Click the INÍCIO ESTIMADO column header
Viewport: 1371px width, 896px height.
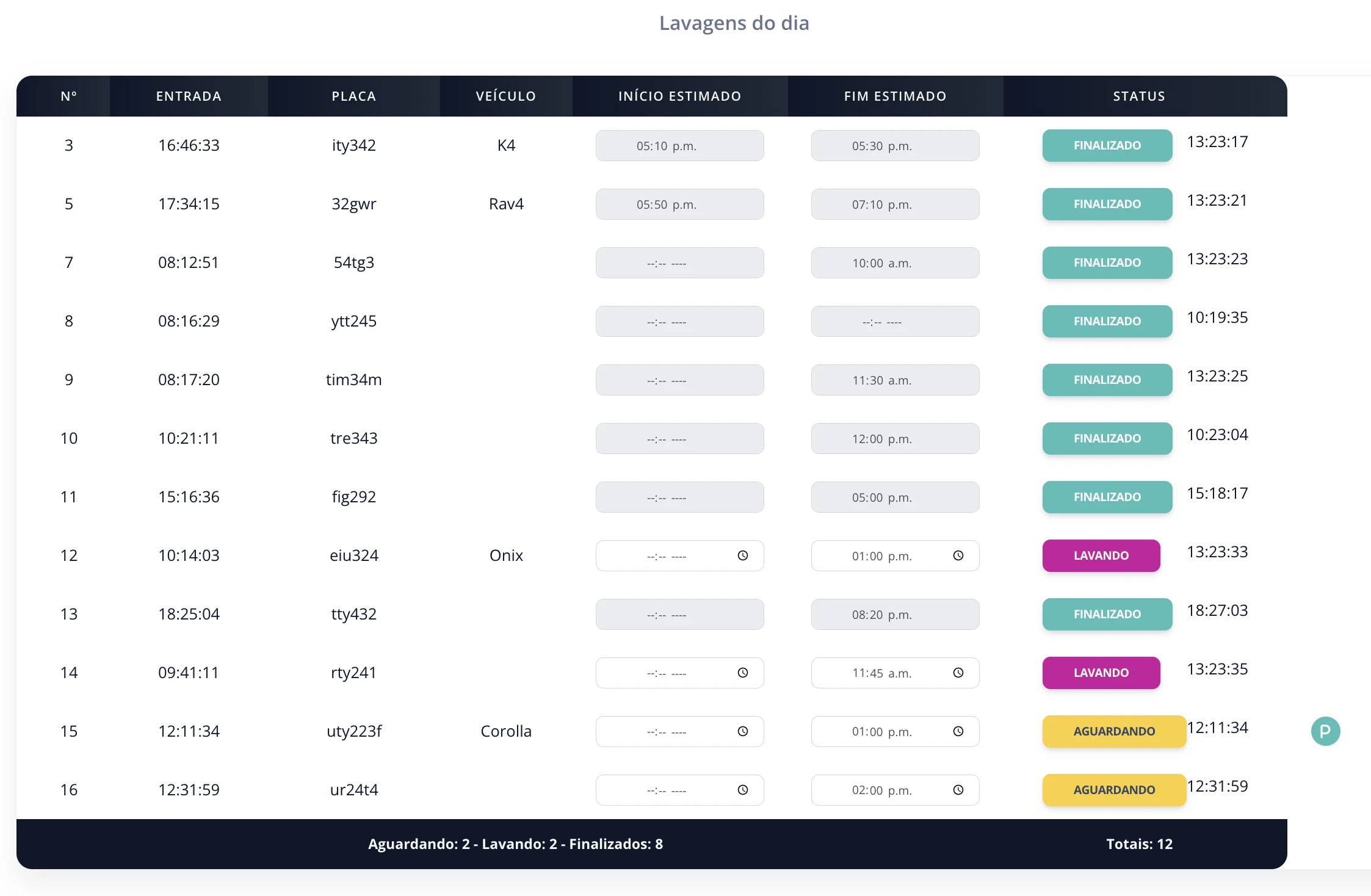(679, 96)
